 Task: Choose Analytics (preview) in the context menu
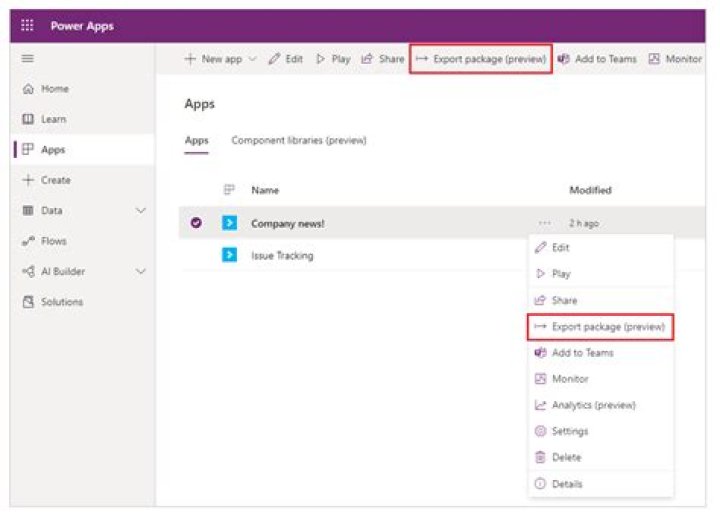(601, 405)
